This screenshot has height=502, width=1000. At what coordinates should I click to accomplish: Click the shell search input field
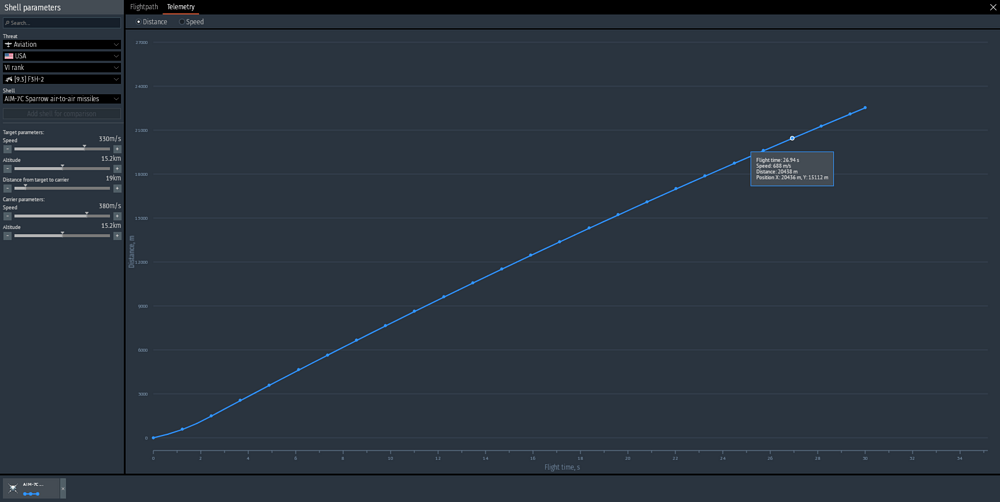coord(62,23)
